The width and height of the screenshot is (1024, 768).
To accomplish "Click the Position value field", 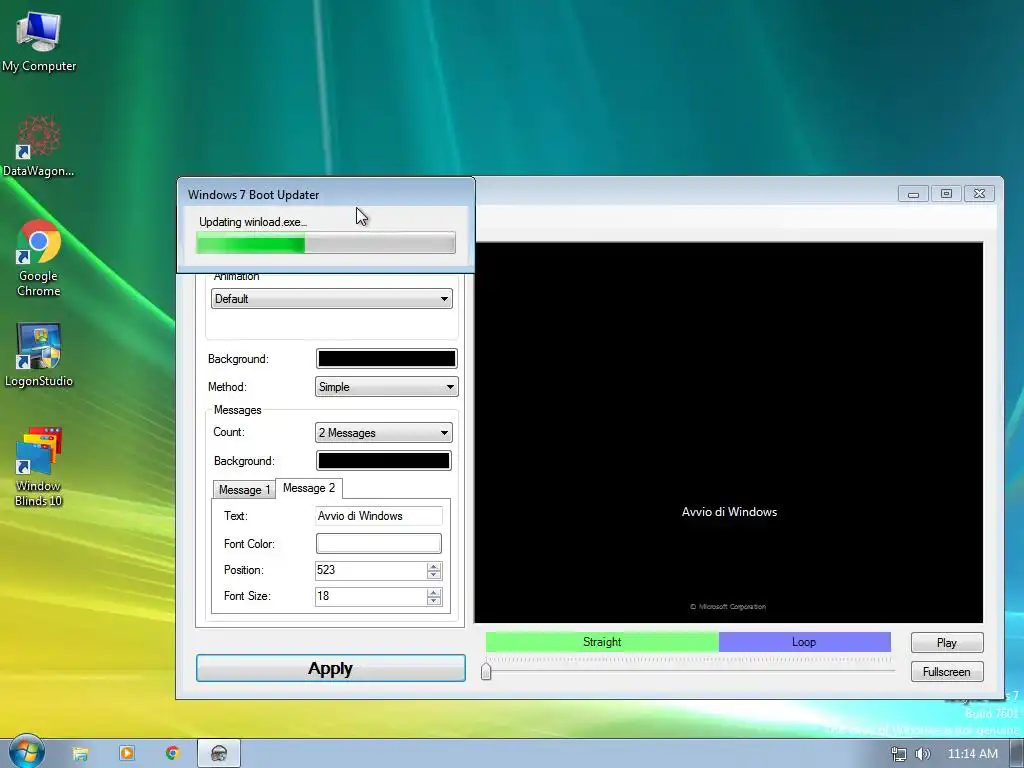I will point(371,570).
